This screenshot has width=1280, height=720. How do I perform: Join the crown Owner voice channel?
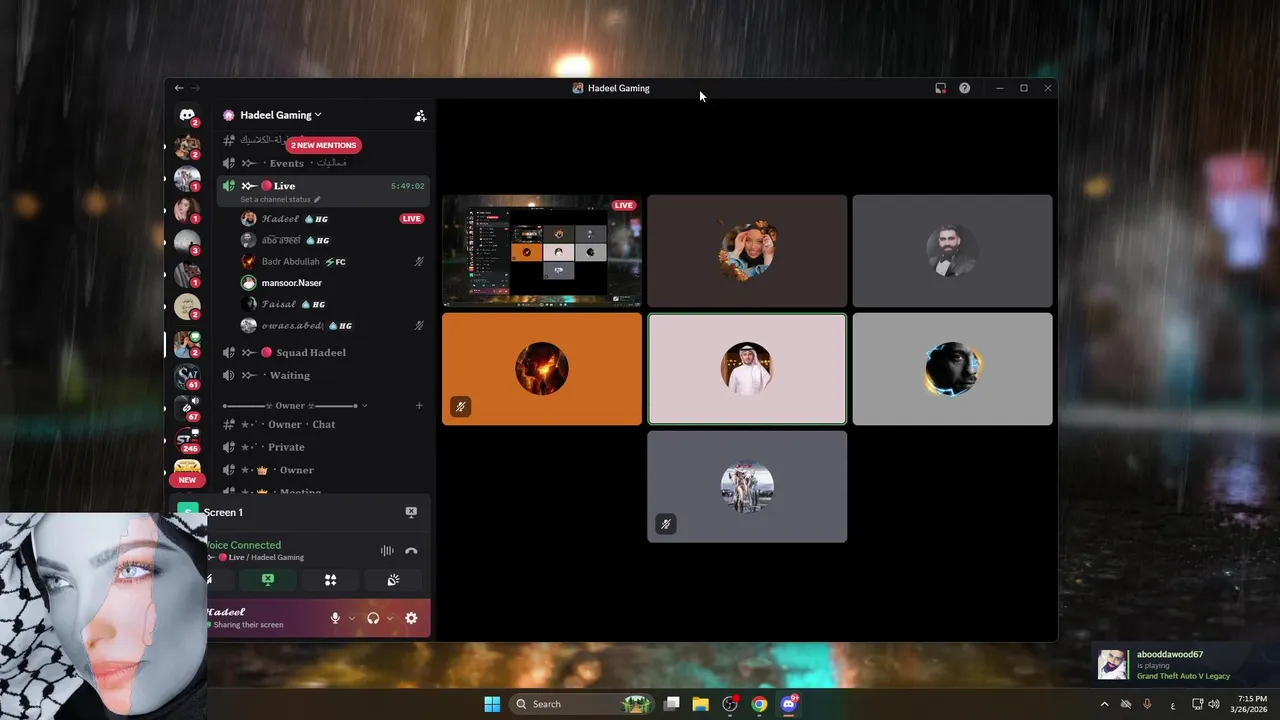[324, 470]
